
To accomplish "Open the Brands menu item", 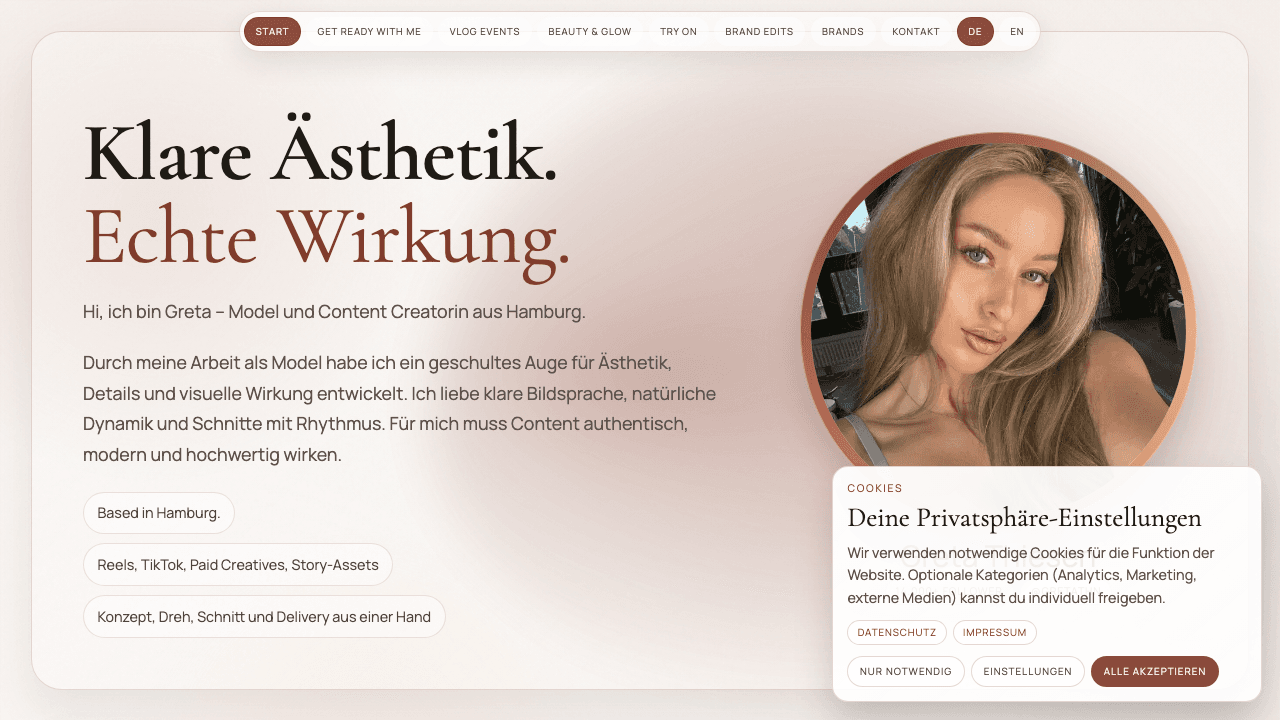I will (843, 32).
